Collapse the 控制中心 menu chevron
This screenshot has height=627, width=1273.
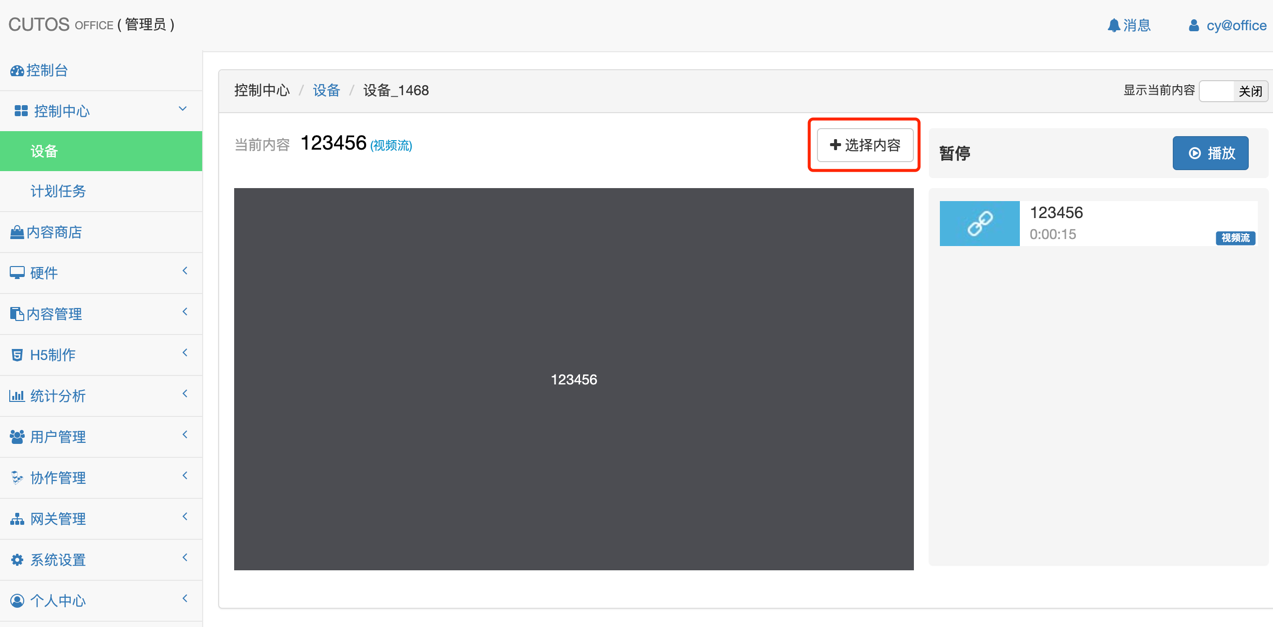click(183, 109)
